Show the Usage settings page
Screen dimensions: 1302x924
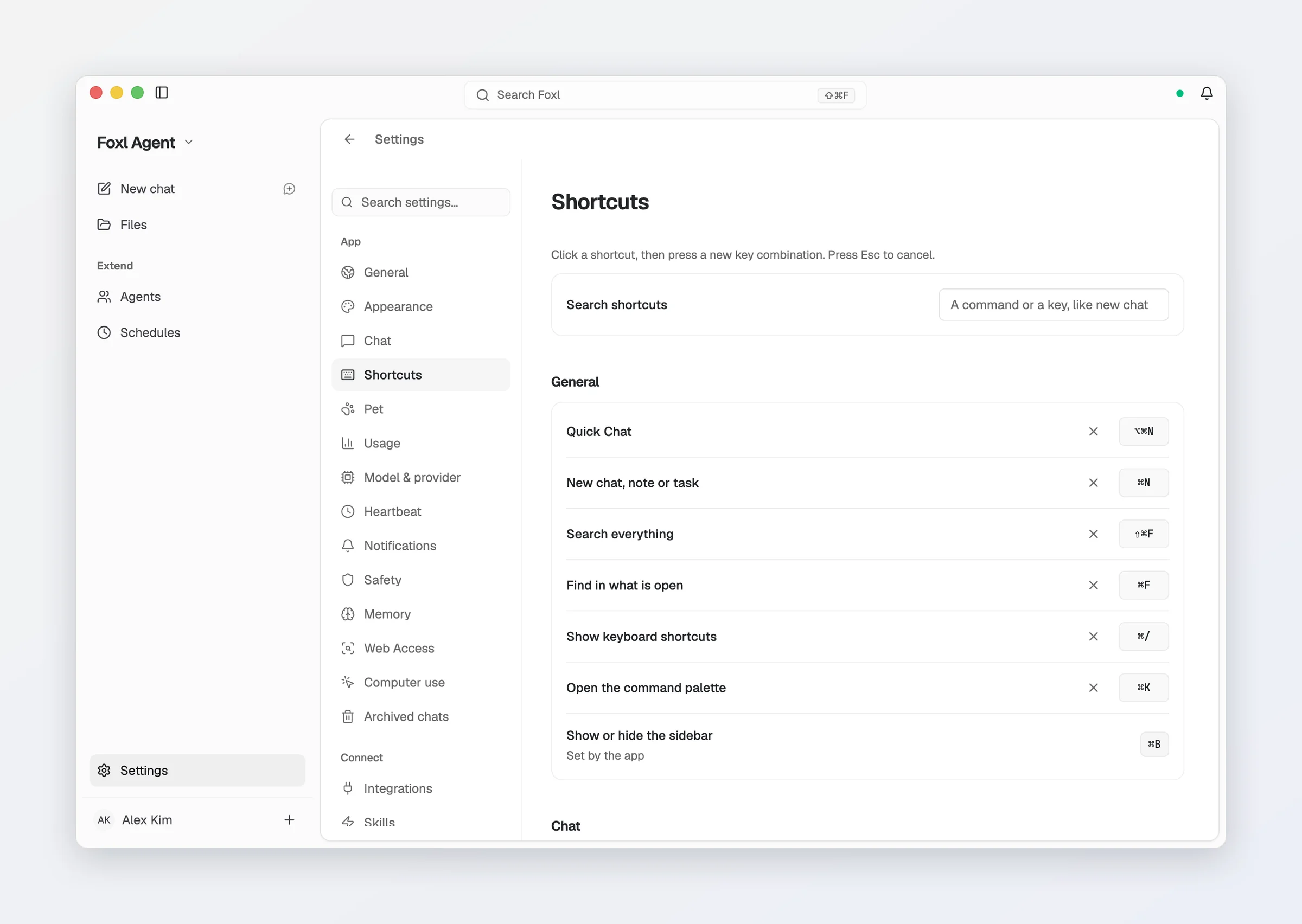coord(420,443)
